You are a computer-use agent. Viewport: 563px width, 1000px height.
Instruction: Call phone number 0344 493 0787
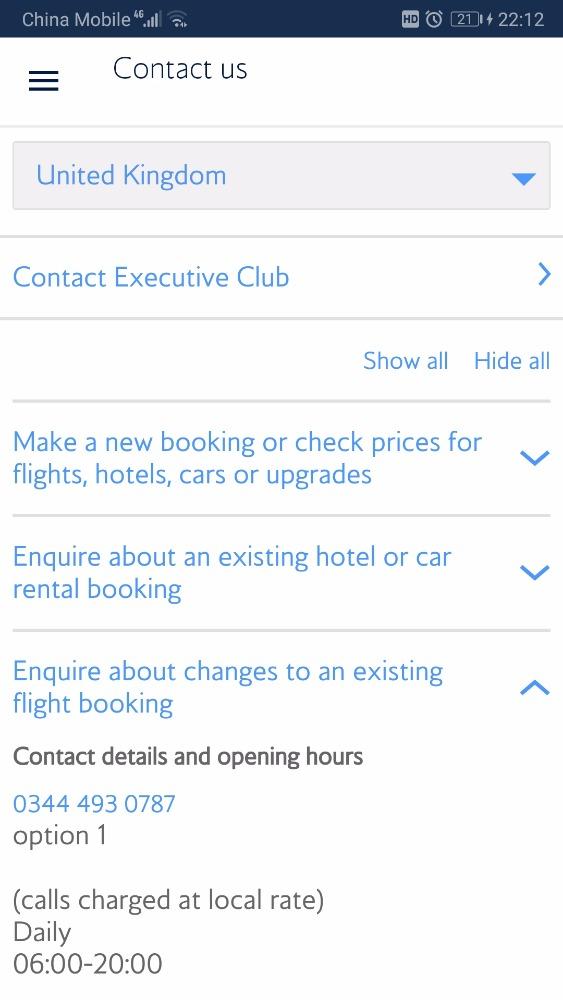[94, 804]
